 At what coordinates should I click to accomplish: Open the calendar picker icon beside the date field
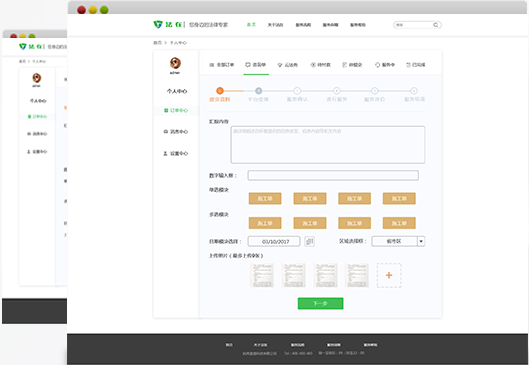coord(309,241)
